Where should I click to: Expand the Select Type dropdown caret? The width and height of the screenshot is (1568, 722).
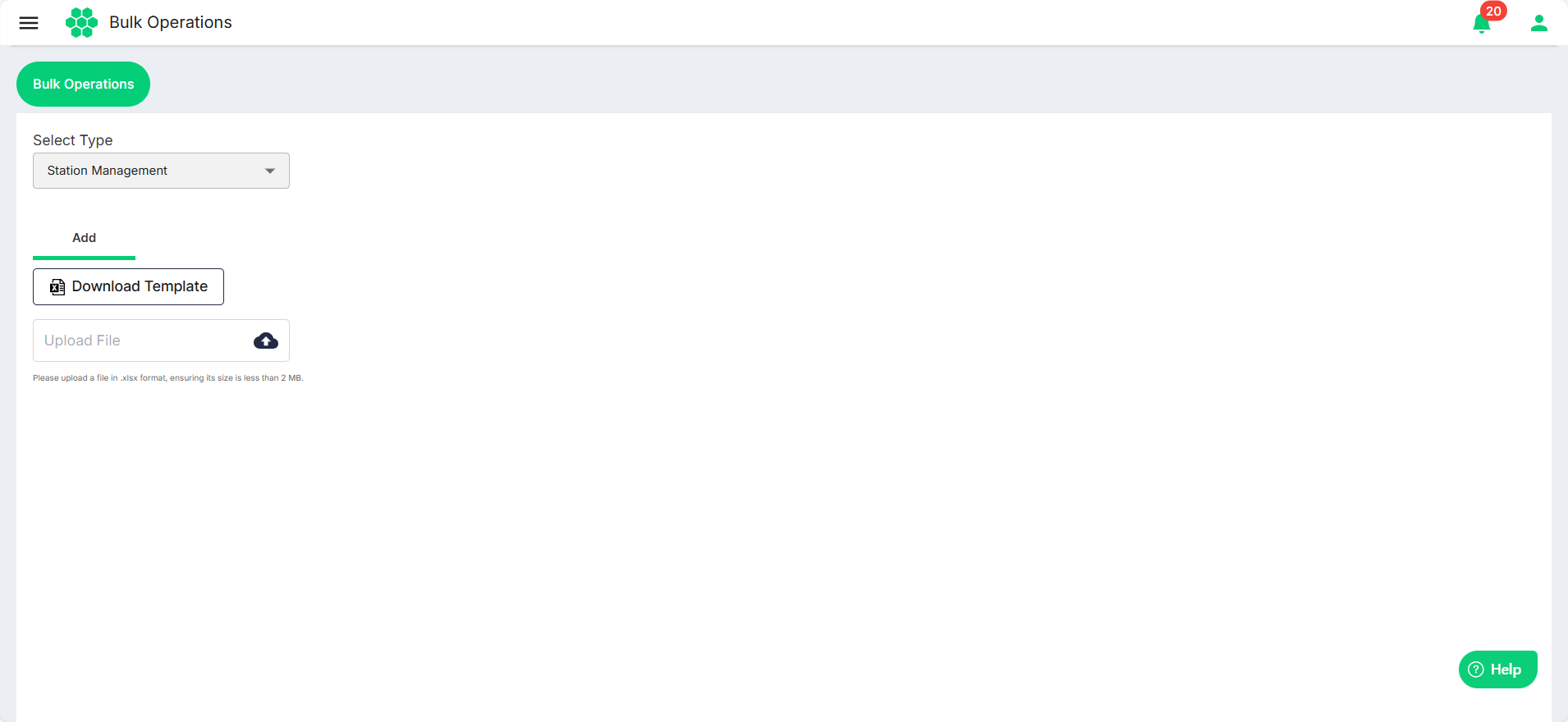point(270,171)
